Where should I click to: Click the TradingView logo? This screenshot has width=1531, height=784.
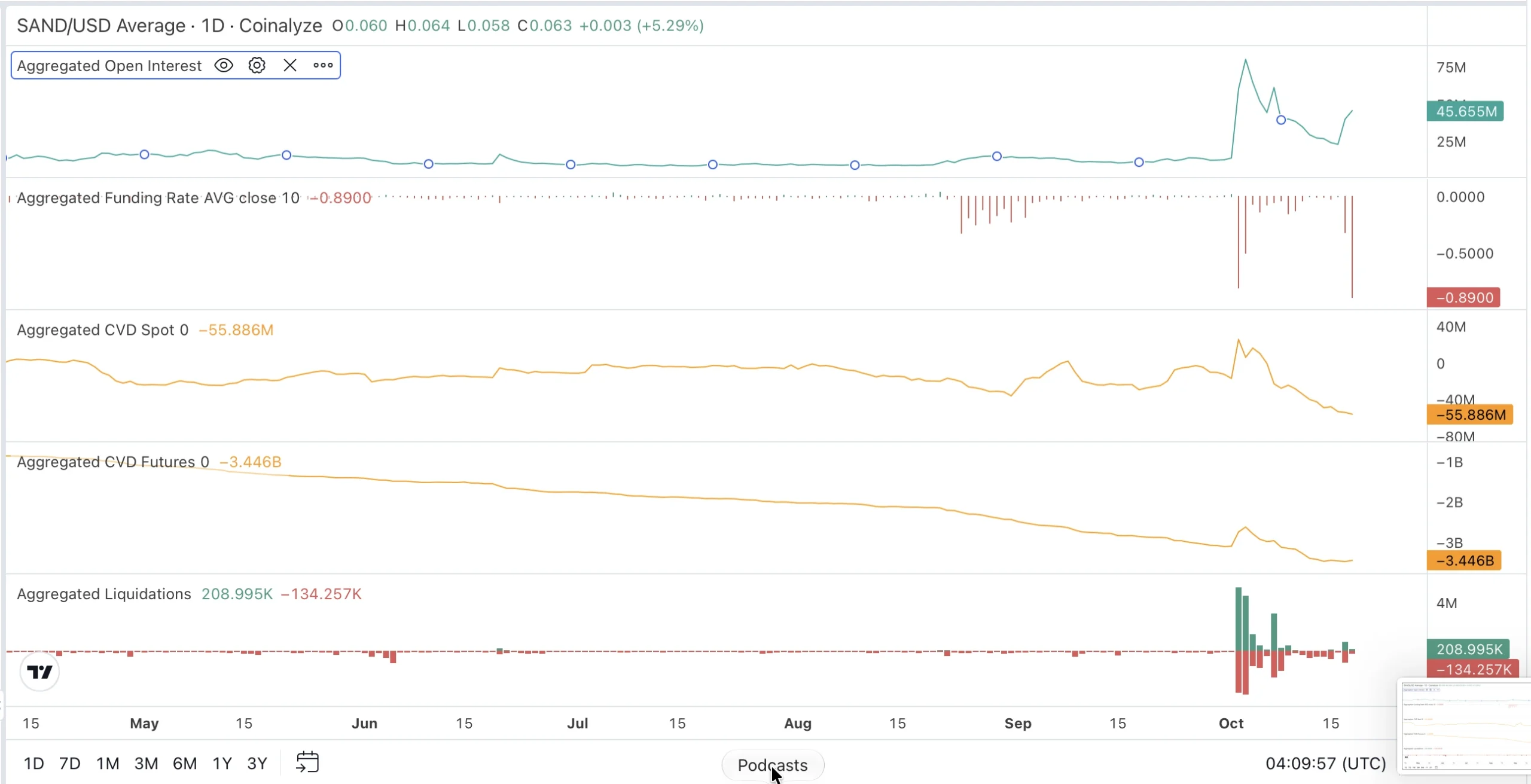click(39, 672)
